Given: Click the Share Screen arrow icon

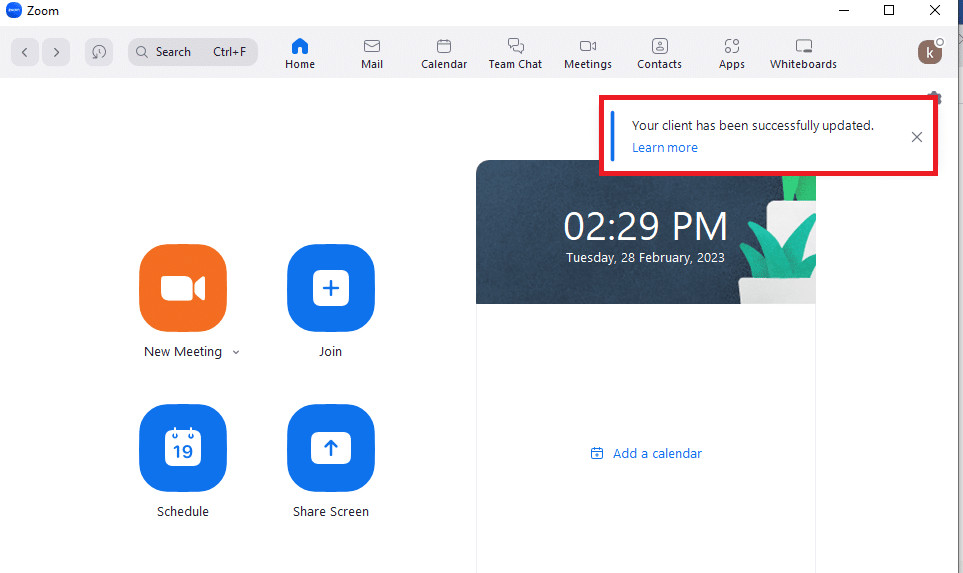Looking at the screenshot, I should (x=330, y=448).
